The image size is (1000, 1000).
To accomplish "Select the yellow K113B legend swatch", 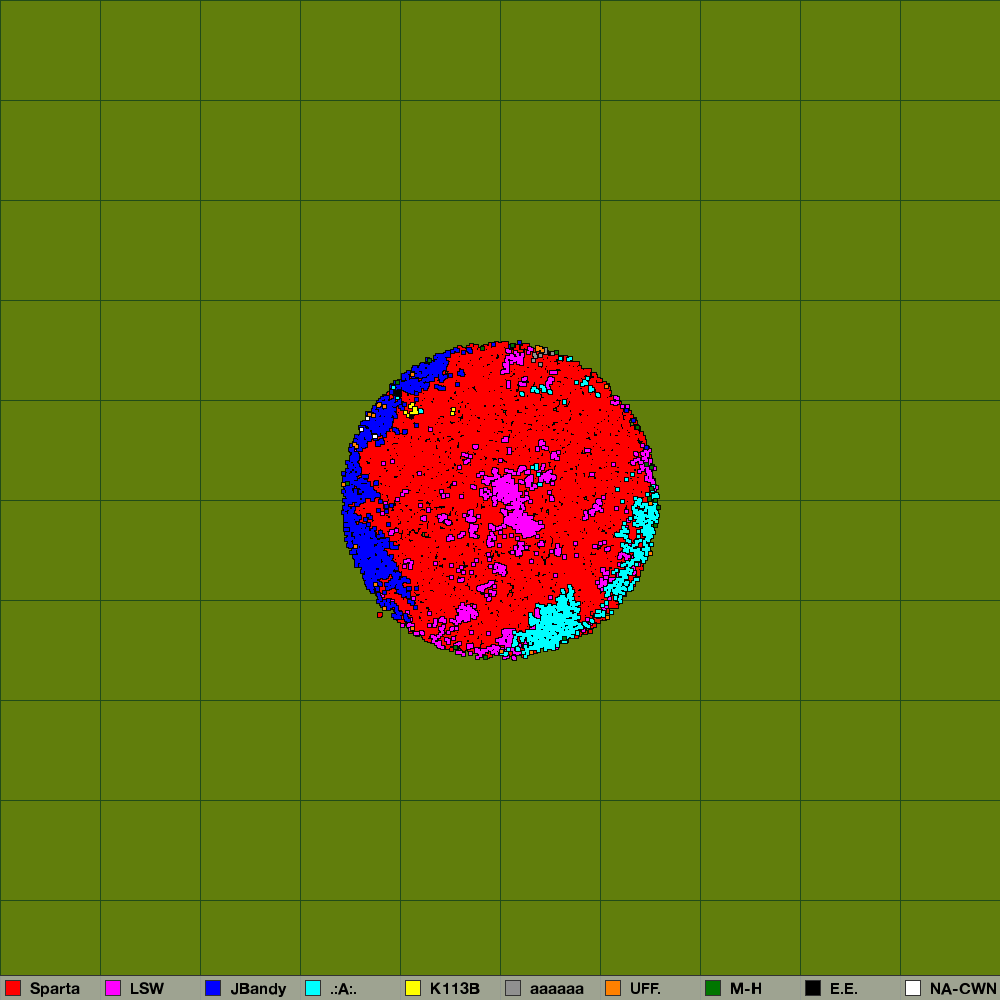I will click(x=413, y=988).
